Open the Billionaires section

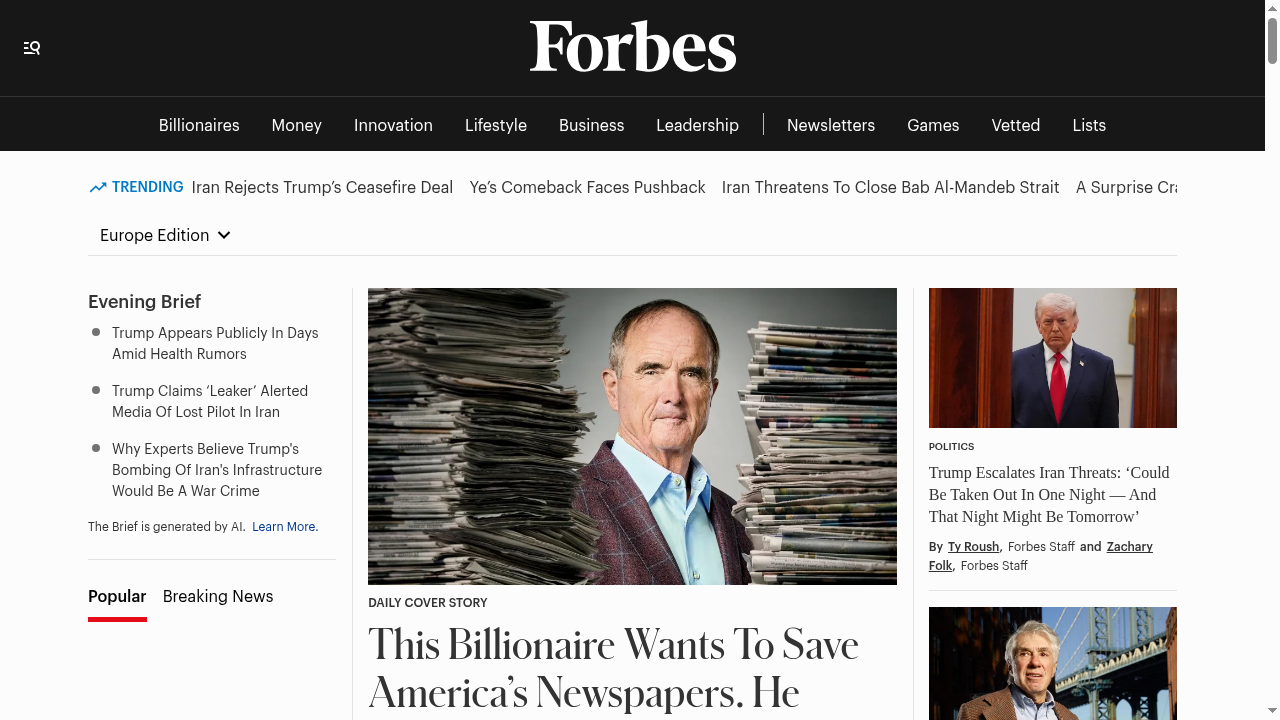coord(198,125)
